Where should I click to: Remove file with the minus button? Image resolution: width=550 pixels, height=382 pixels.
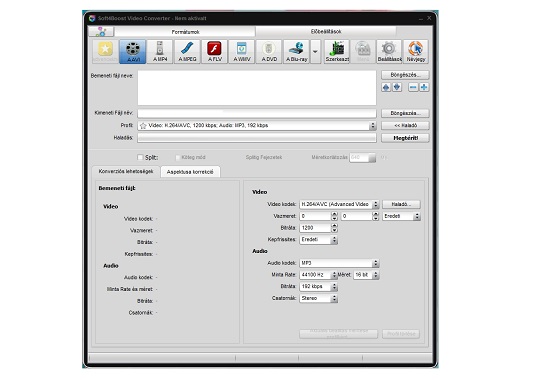(414, 87)
